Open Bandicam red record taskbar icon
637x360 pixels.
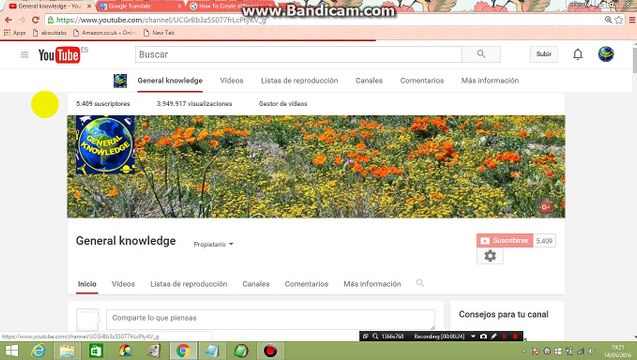tap(270, 351)
